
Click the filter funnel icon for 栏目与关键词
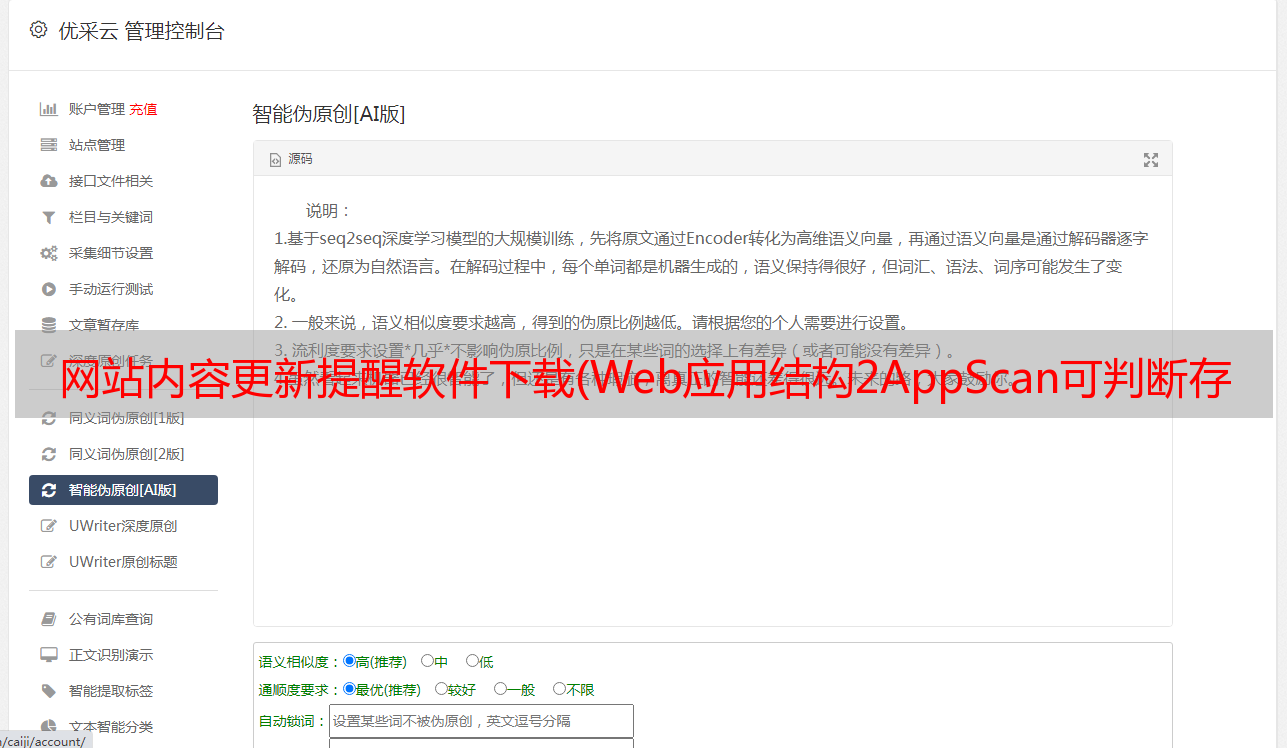pos(48,217)
